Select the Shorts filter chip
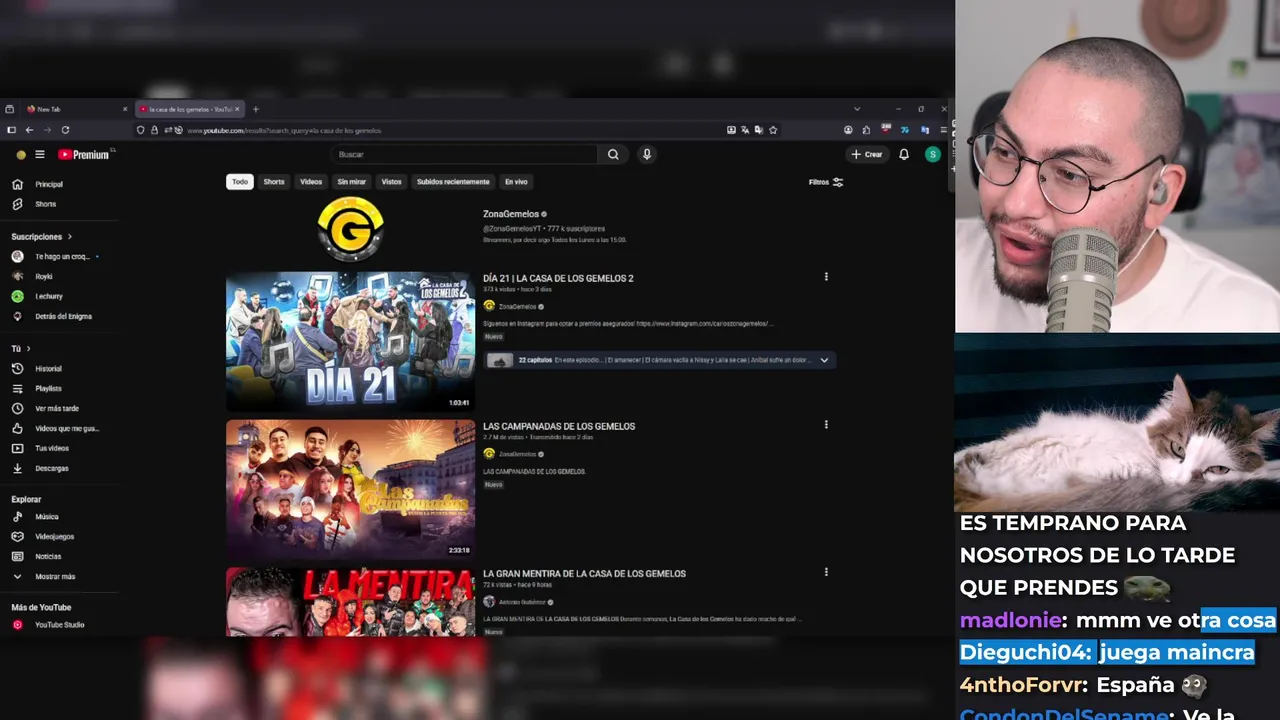The image size is (1280, 720). point(274,182)
